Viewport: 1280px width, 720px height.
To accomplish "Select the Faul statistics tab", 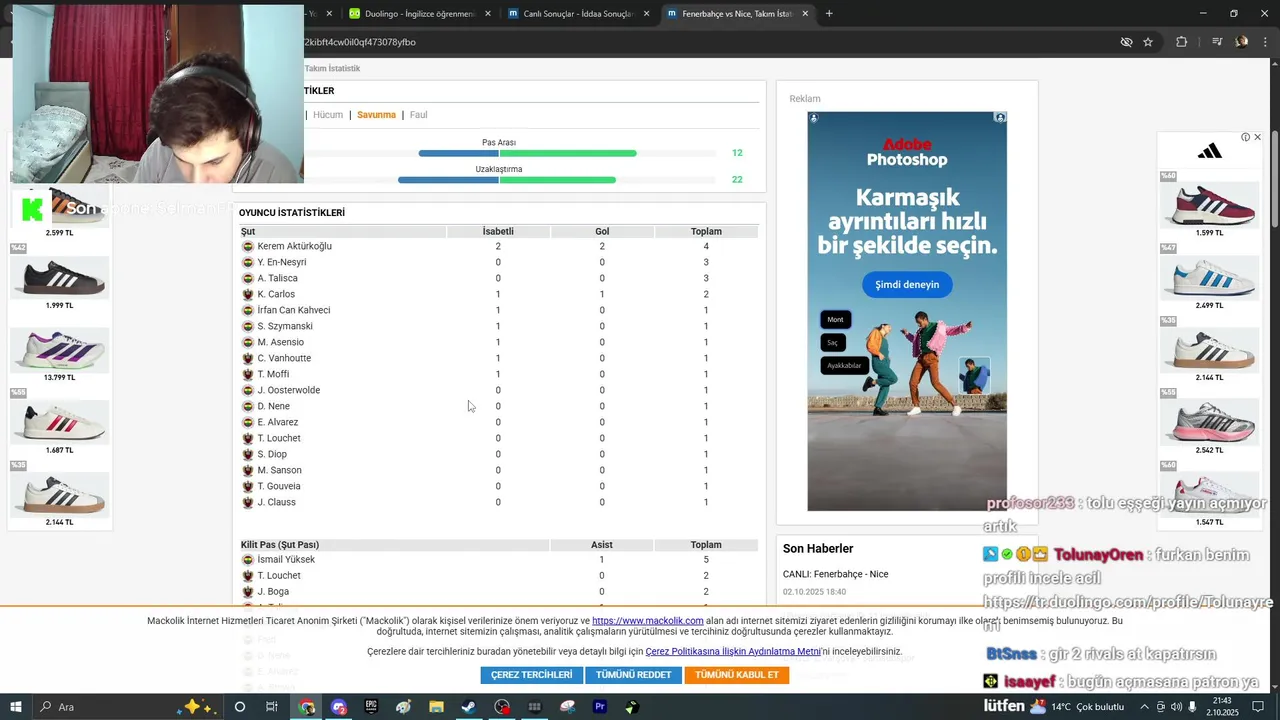I will click(x=418, y=115).
